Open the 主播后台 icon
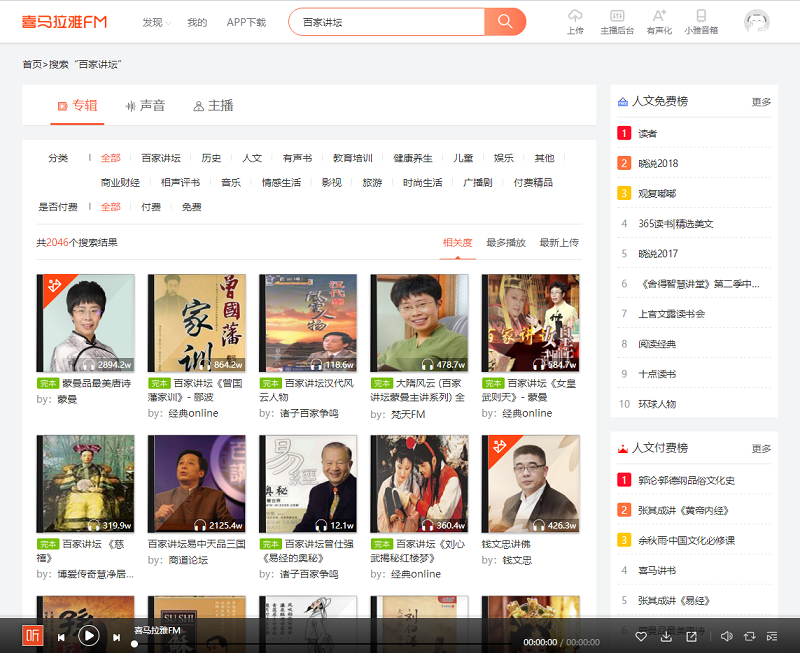800x653 pixels. coord(617,22)
